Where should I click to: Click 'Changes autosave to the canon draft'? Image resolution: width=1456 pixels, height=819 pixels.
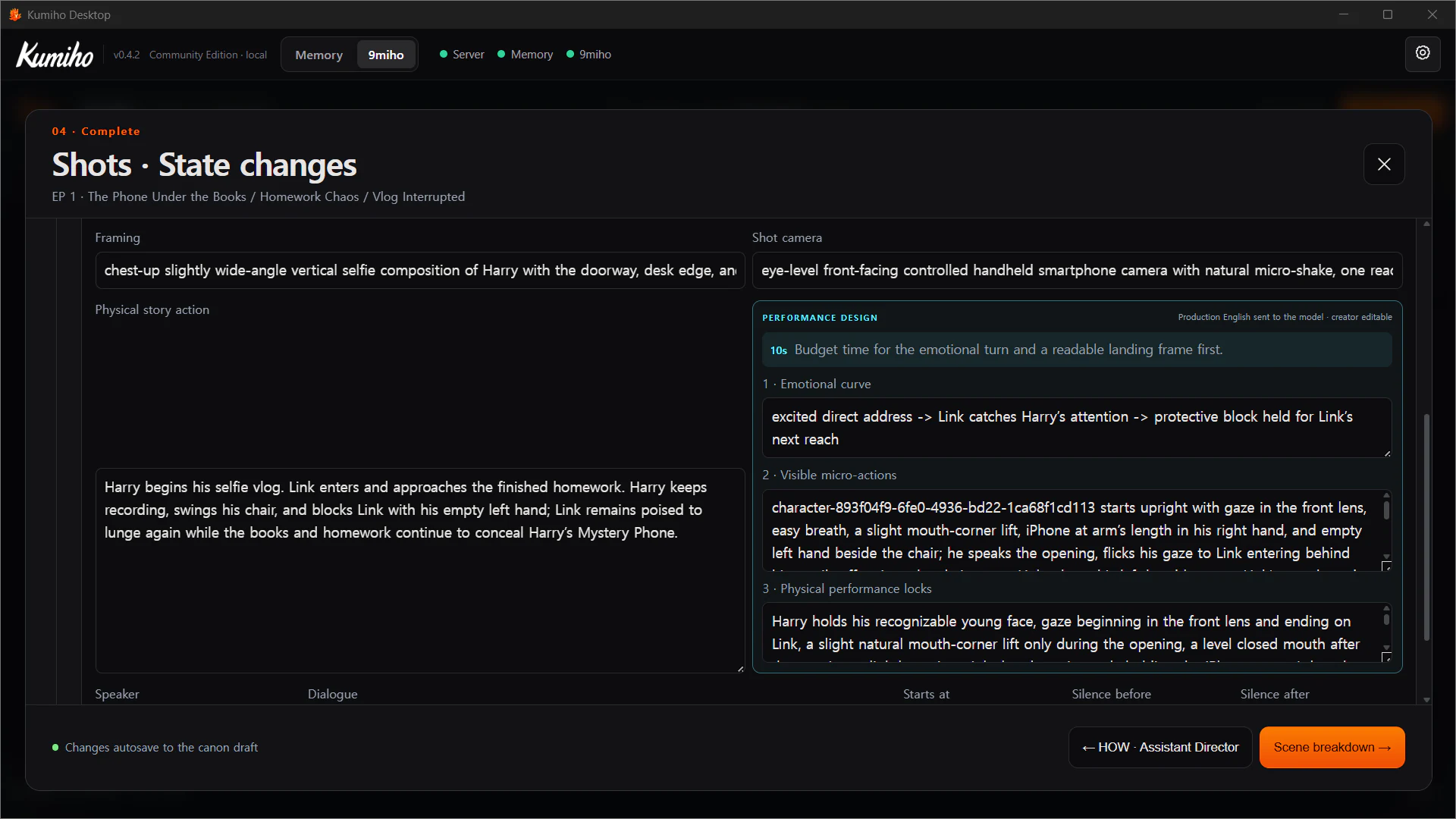point(162,748)
